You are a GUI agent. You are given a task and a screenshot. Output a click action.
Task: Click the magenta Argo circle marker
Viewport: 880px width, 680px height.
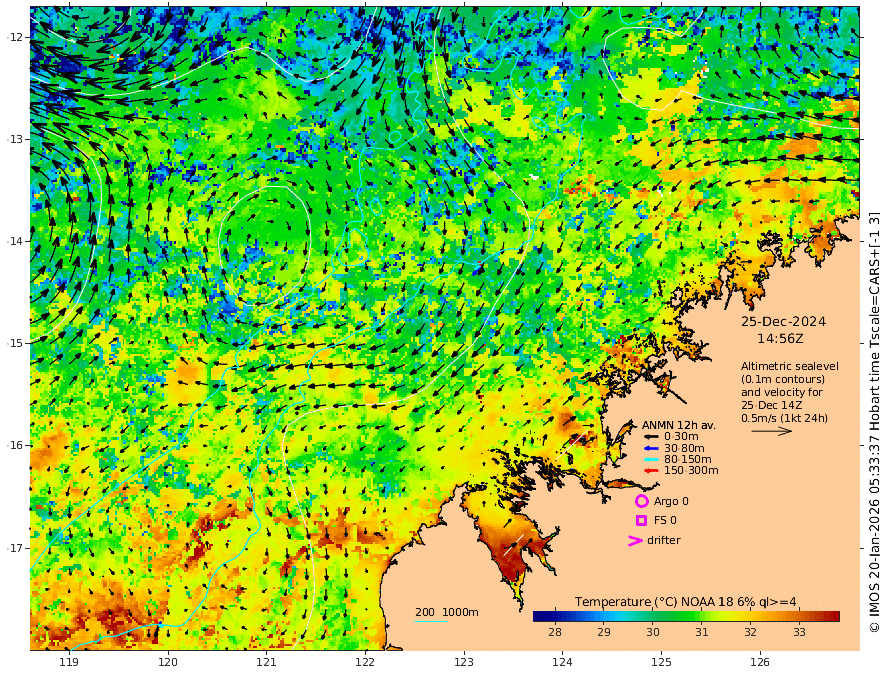point(641,501)
